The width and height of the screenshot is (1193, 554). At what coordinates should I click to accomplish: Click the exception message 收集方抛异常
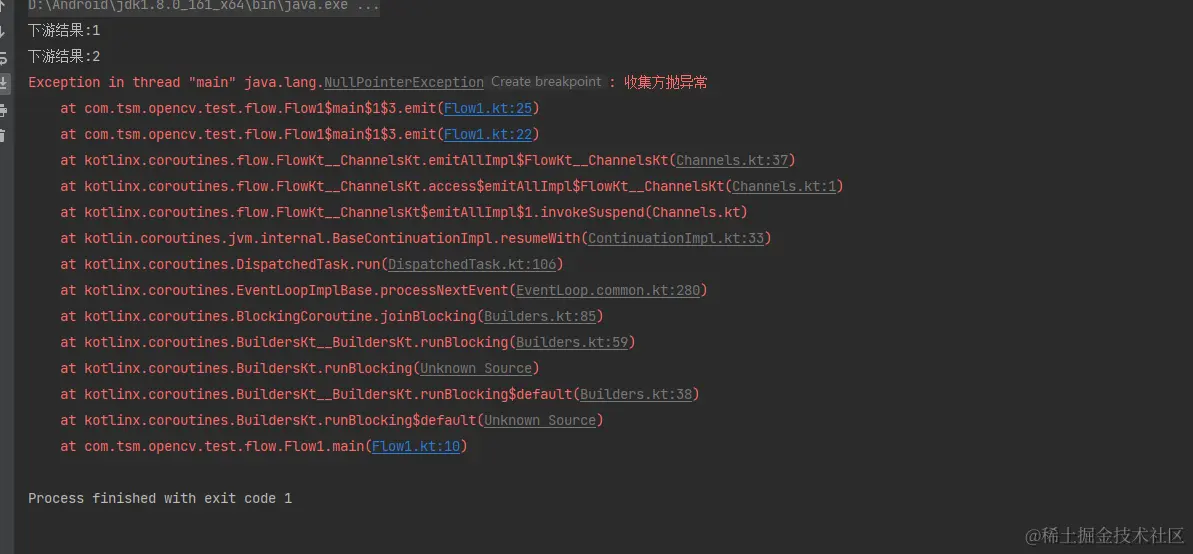coord(666,82)
